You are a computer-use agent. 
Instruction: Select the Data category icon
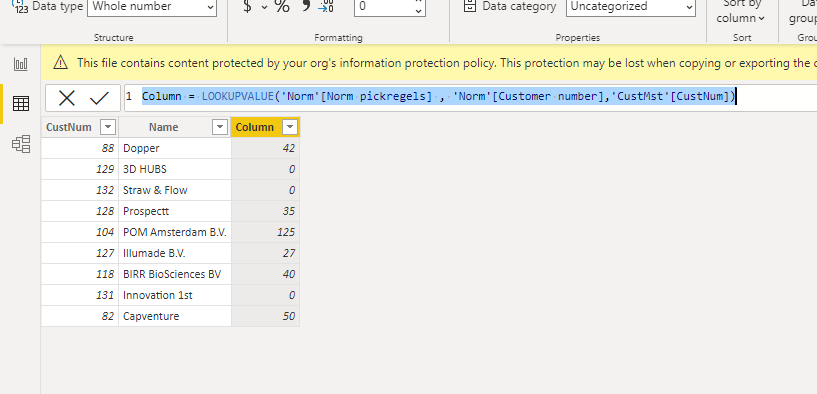tap(470, 6)
